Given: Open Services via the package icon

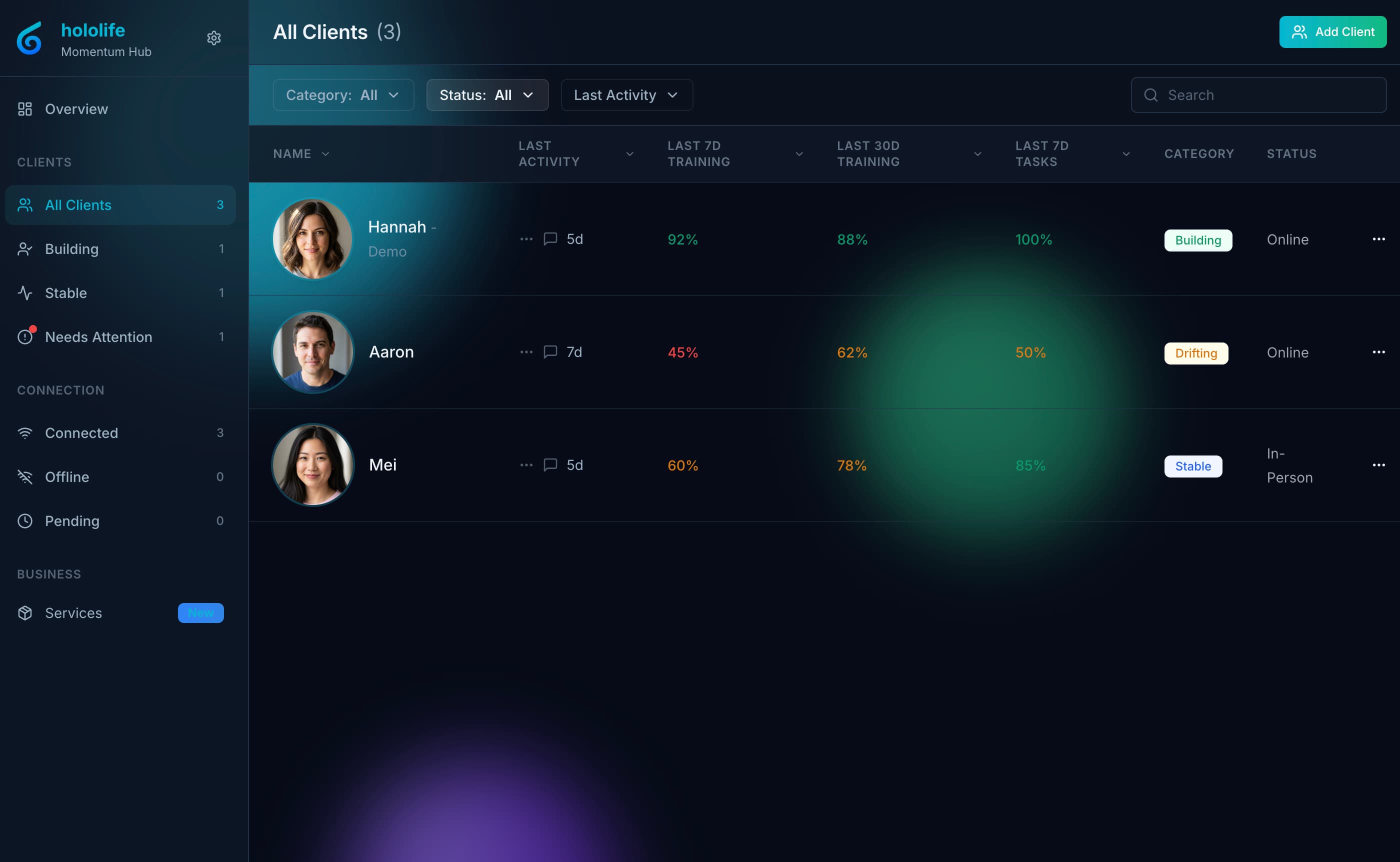Looking at the screenshot, I should click(25, 613).
